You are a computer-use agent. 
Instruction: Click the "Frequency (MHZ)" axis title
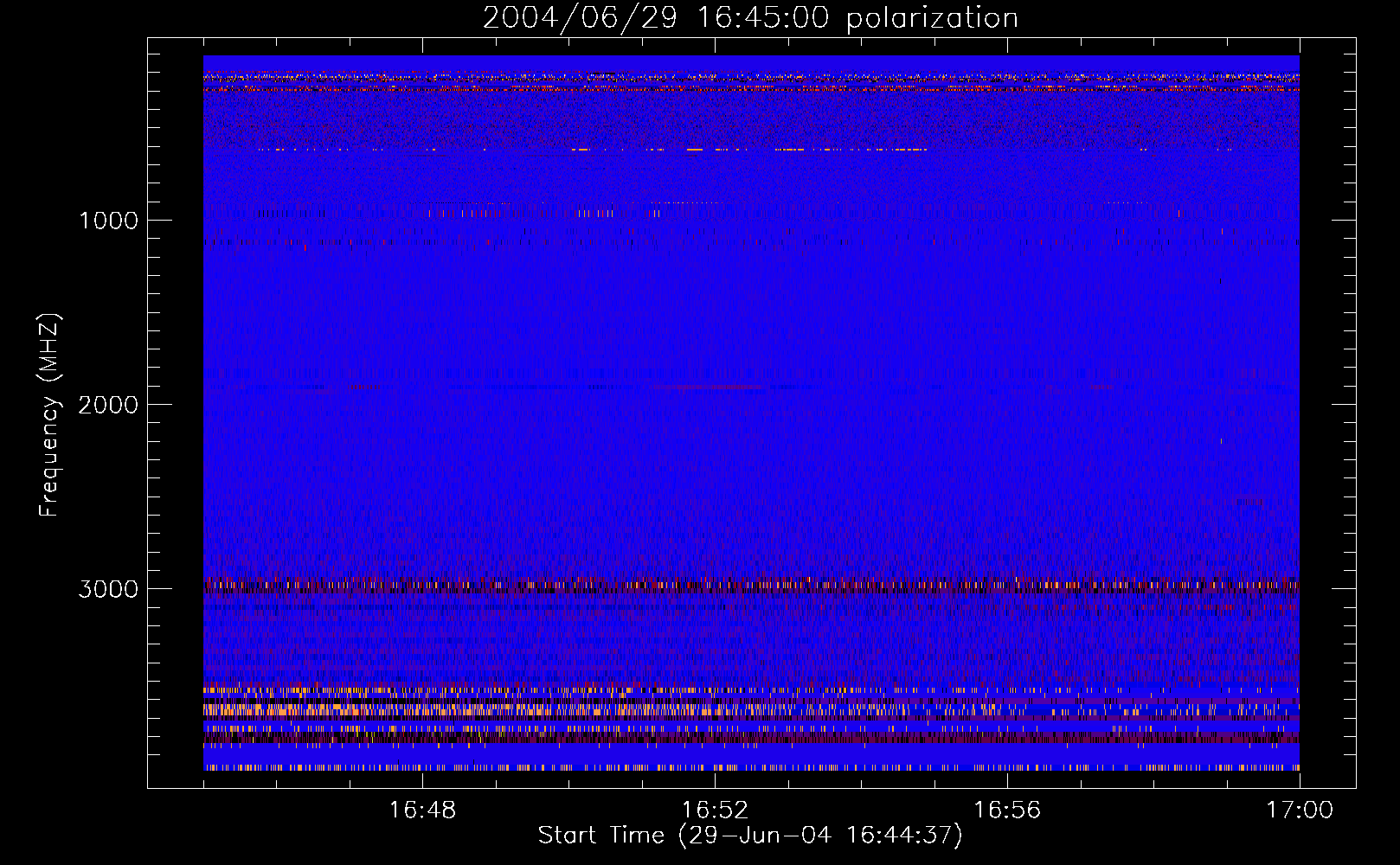[50, 414]
